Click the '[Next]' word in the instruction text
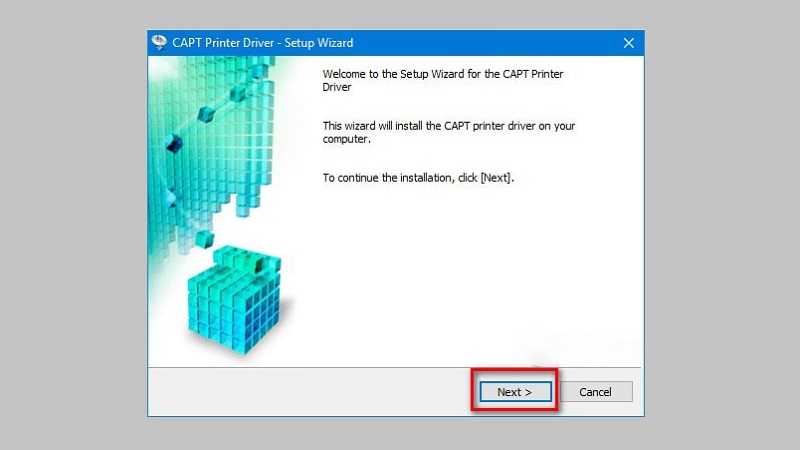800x450 pixels. pos(495,178)
